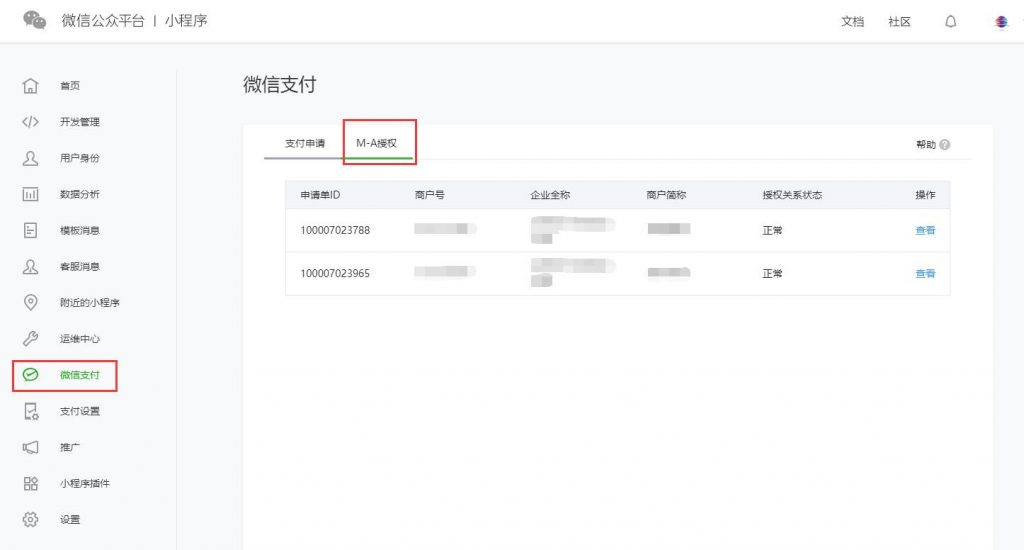Click the help question mark icon

coord(944,144)
